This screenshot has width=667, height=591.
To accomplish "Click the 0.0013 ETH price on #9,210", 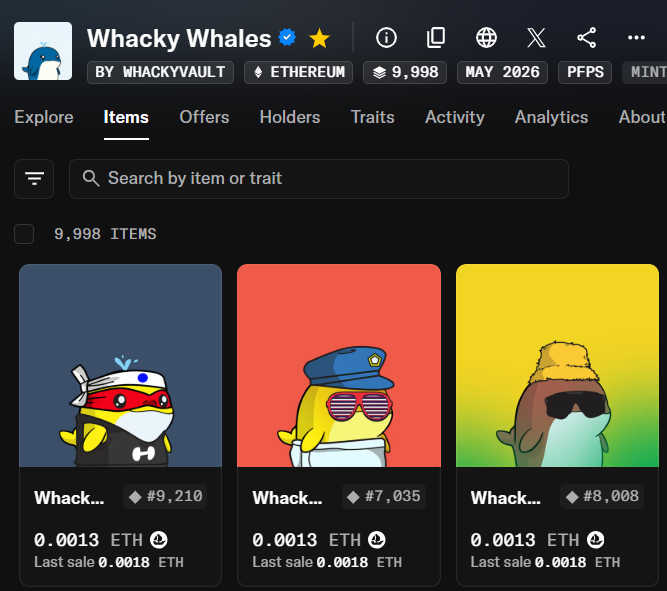I will (x=88, y=540).
